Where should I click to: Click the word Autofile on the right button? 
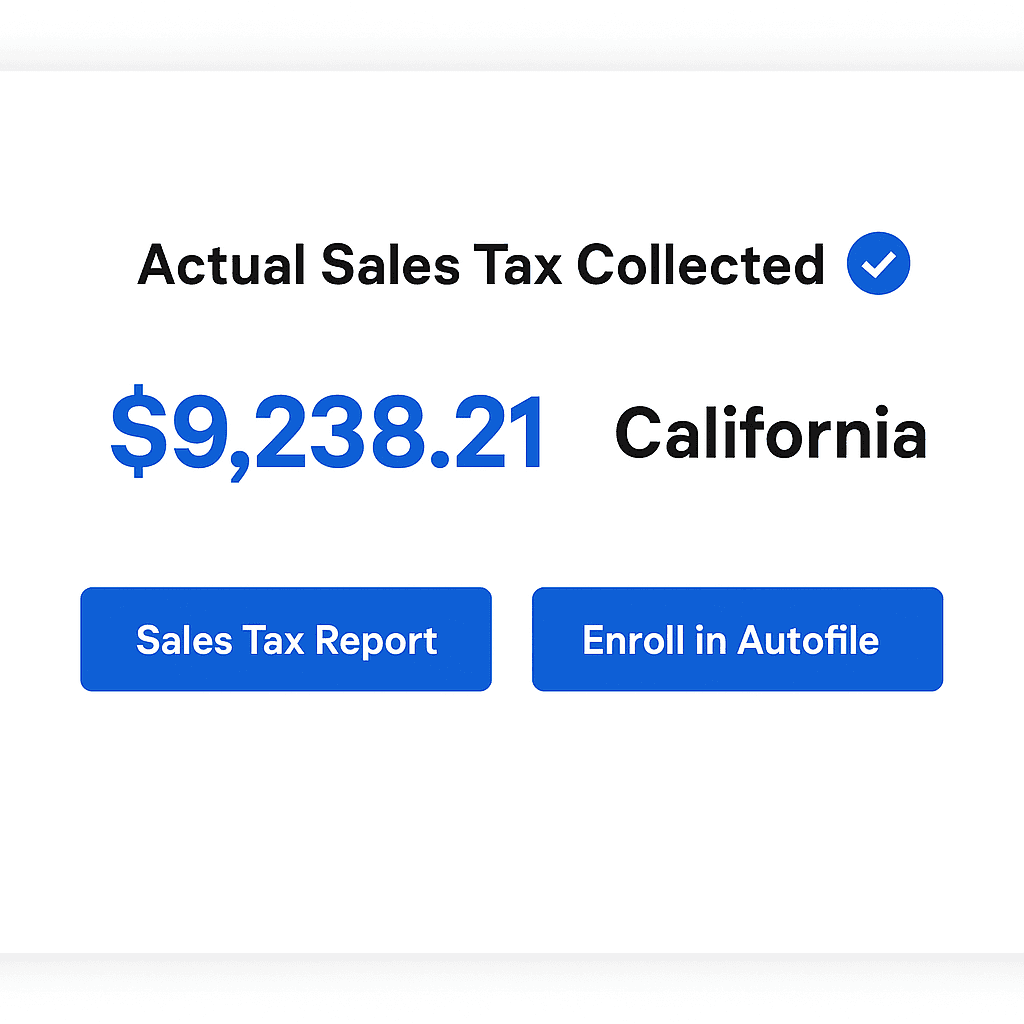[x=808, y=640]
